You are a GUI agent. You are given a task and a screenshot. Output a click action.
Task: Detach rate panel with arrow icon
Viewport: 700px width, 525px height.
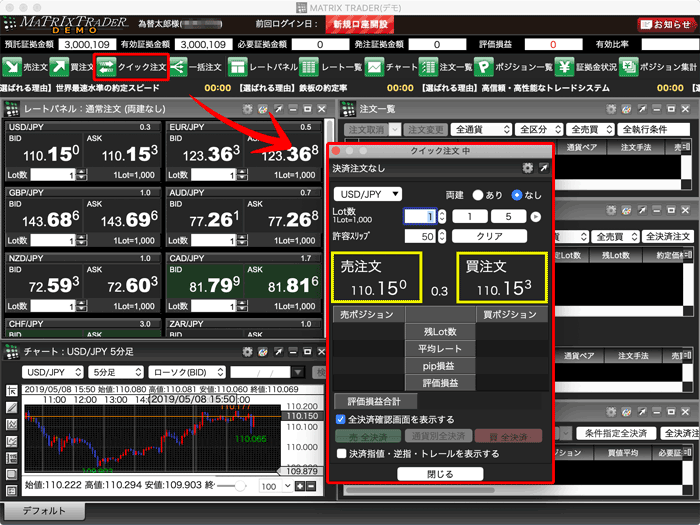(x=278, y=109)
